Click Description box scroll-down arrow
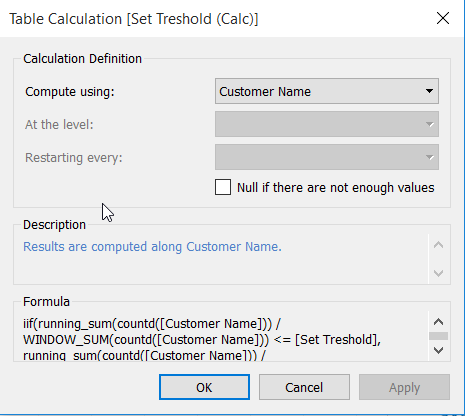465x416 pixels. (x=438, y=273)
